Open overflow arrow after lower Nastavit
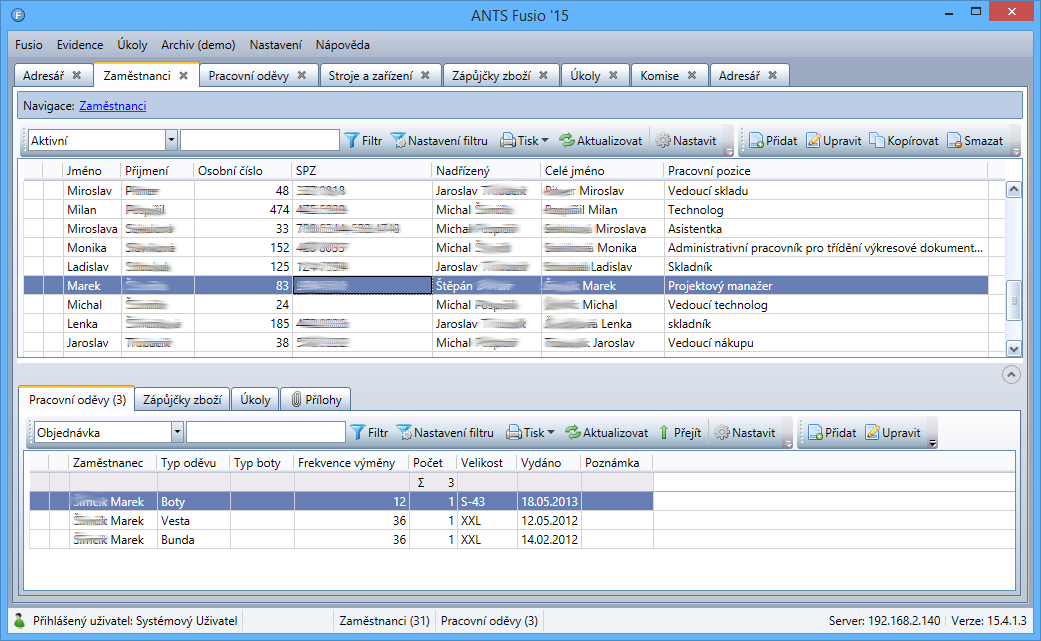Image resolution: width=1041 pixels, height=641 pixels. (x=787, y=443)
